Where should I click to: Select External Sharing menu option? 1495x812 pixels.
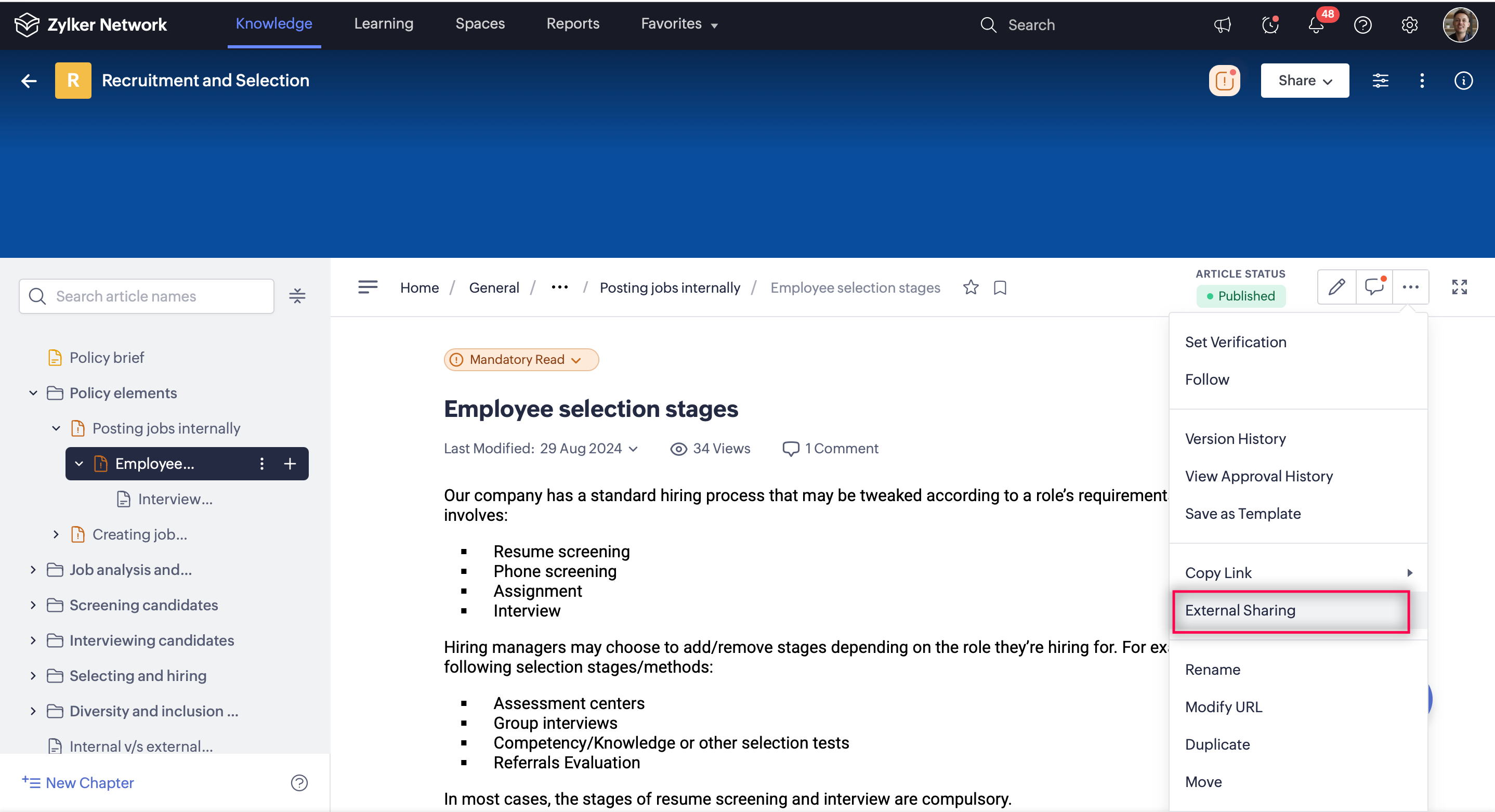coord(1240,610)
